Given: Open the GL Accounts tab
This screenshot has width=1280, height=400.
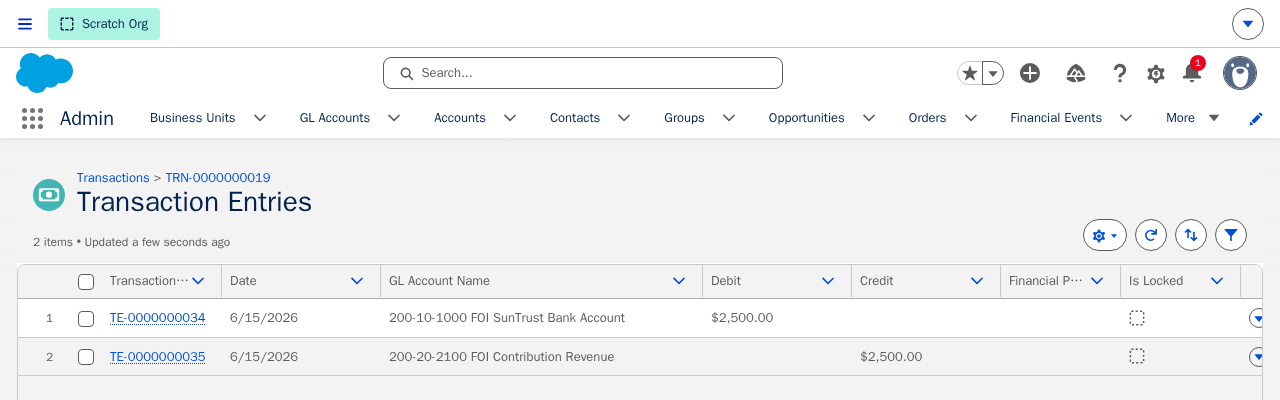Looking at the screenshot, I should click(x=335, y=118).
